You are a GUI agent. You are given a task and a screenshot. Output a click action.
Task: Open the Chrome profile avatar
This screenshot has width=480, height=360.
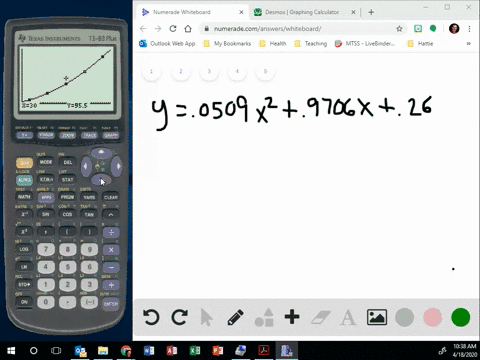tap(454, 29)
